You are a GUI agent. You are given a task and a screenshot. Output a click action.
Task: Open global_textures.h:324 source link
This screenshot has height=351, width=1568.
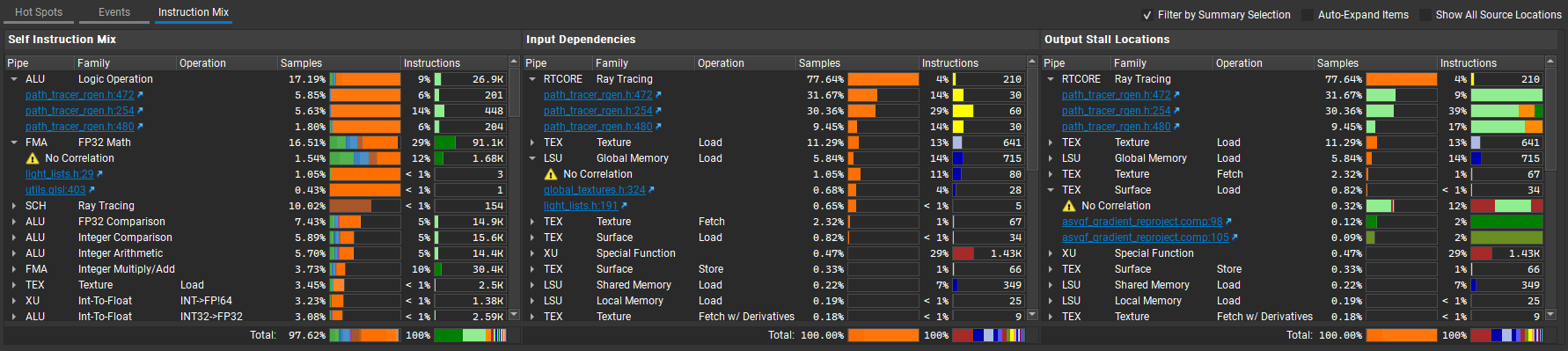(x=595, y=190)
